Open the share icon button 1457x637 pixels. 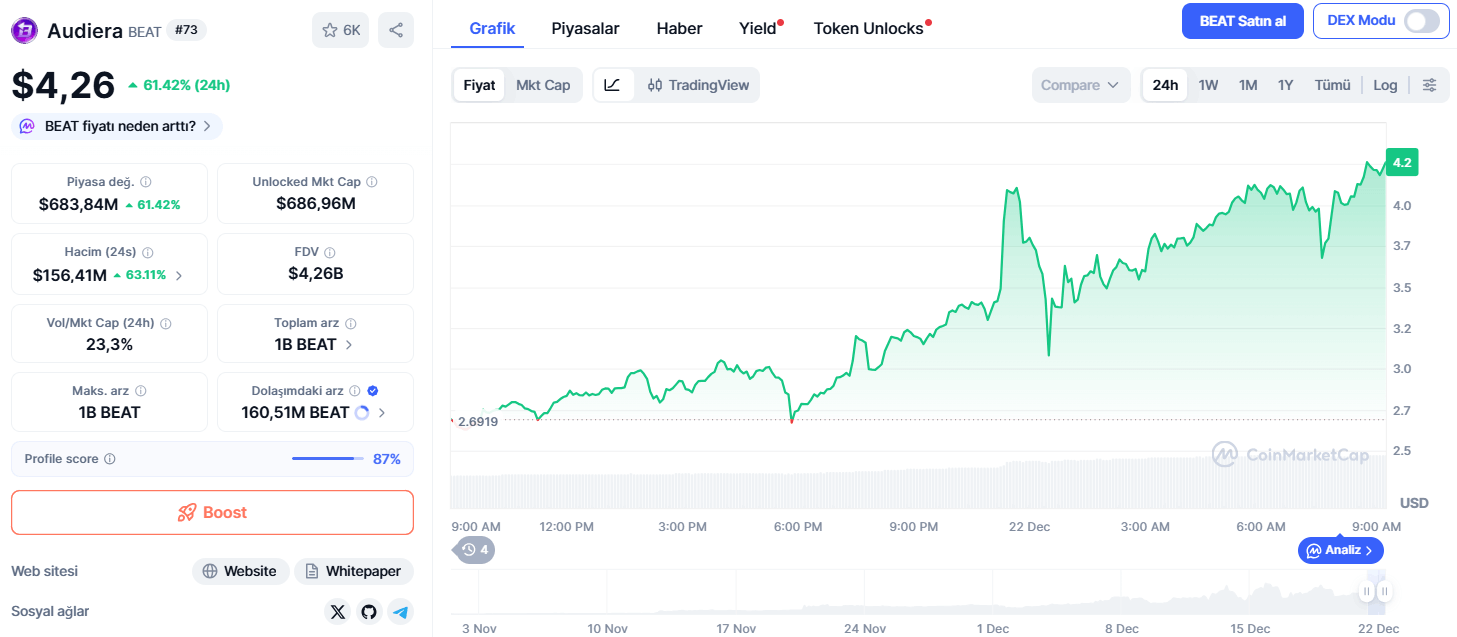pos(396,30)
